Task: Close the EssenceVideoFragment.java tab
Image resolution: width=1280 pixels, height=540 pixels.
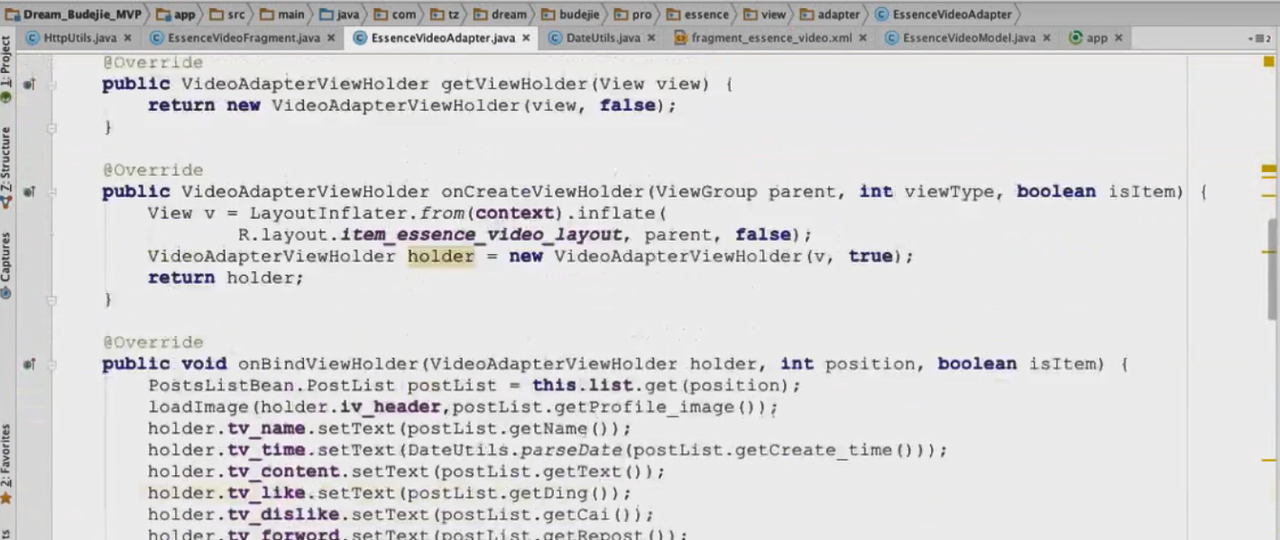Action: click(x=331, y=38)
